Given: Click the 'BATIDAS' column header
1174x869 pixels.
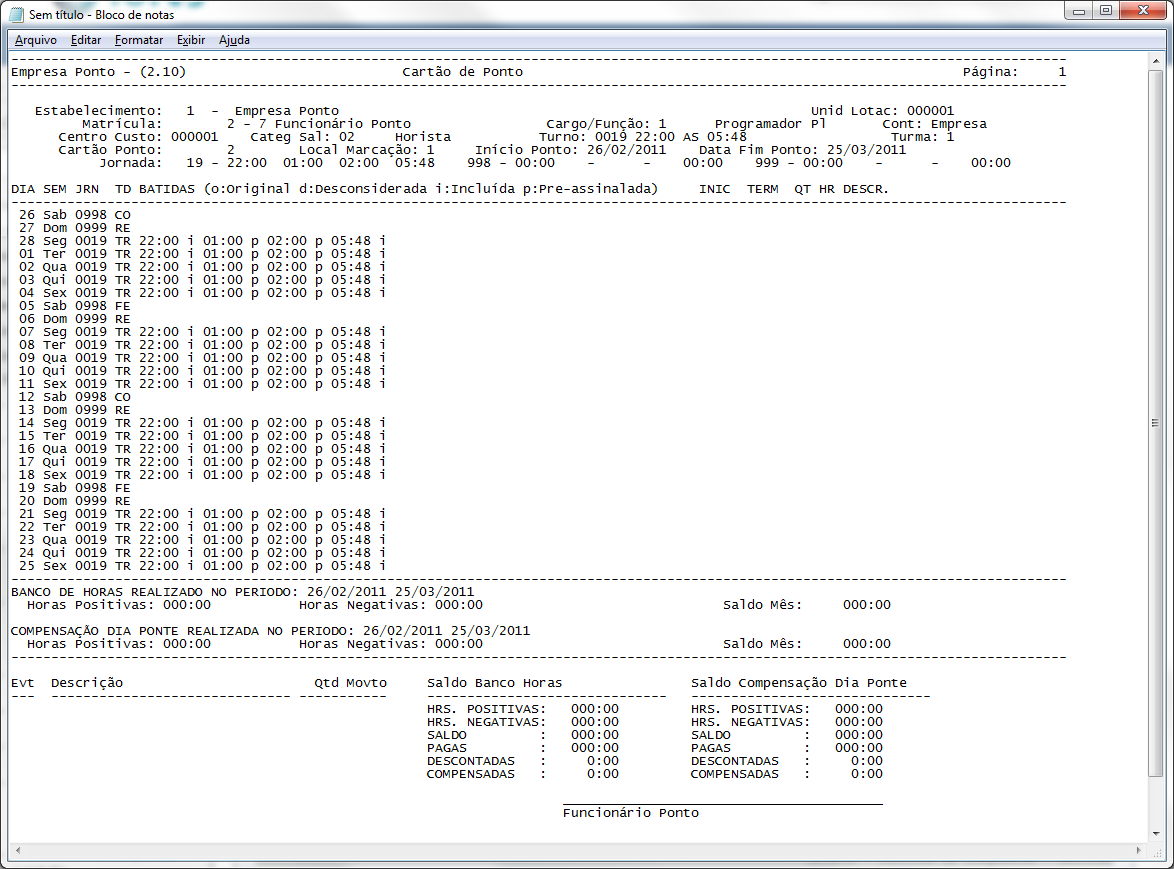Looking at the screenshot, I should (166, 189).
